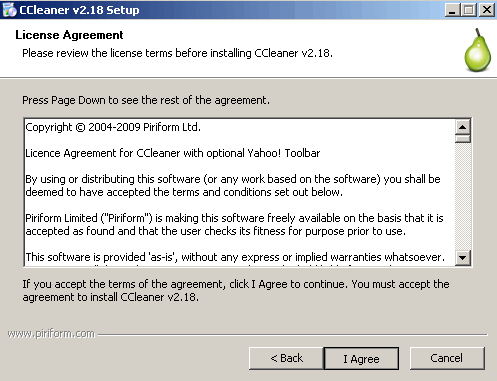Maximize the CCleaner Setup window

pos(469,10)
